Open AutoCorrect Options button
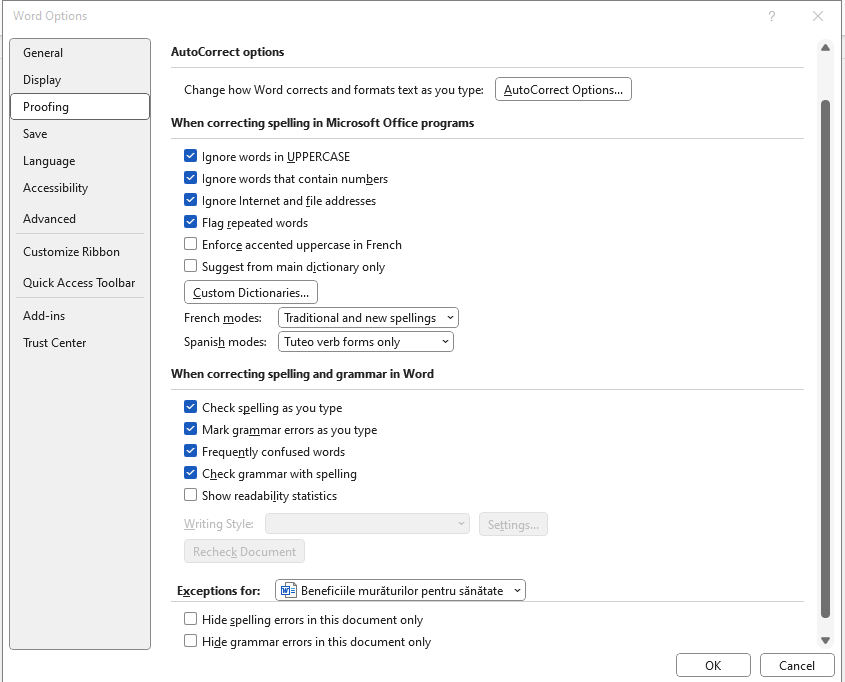The width and height of the screenshot is (845, 682). pyautogui.click(x=563, y=89)
